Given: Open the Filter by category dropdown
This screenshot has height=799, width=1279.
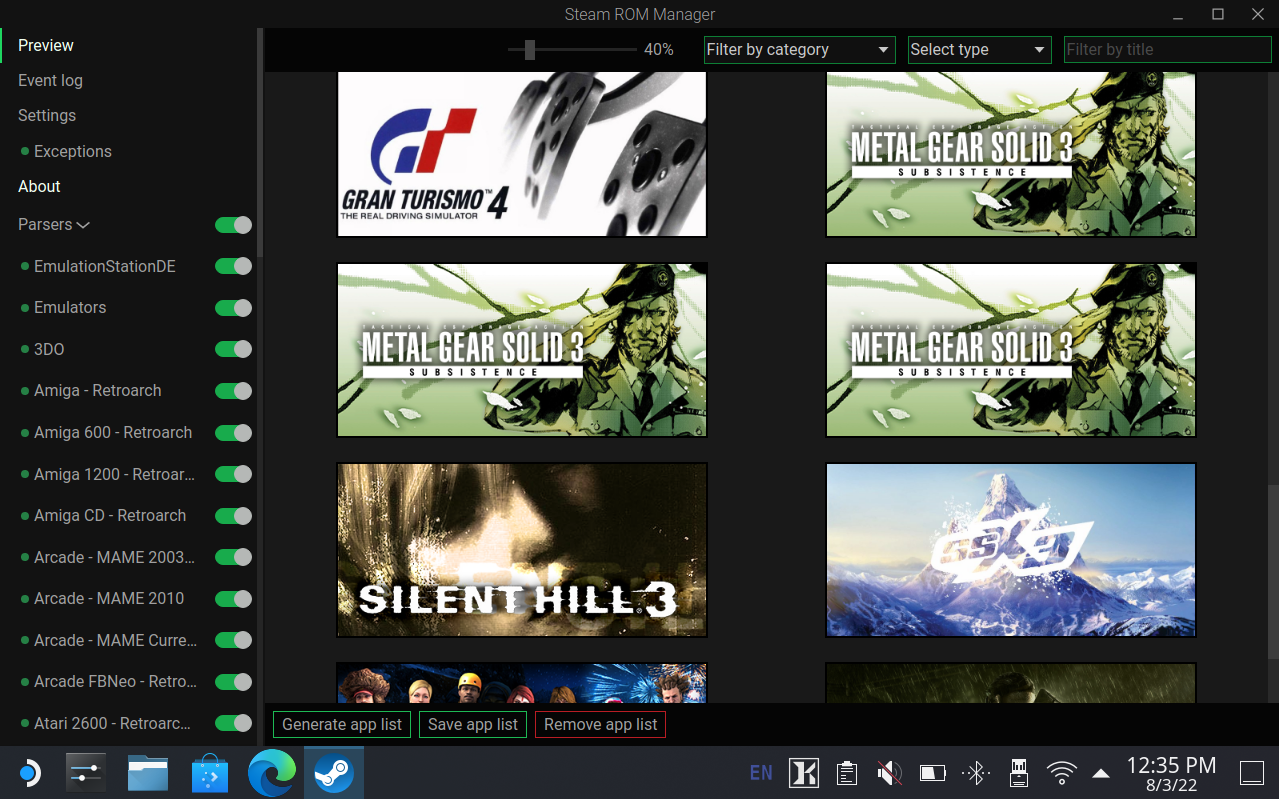Looking at the screenshot, I should click(x=799, y=50).
